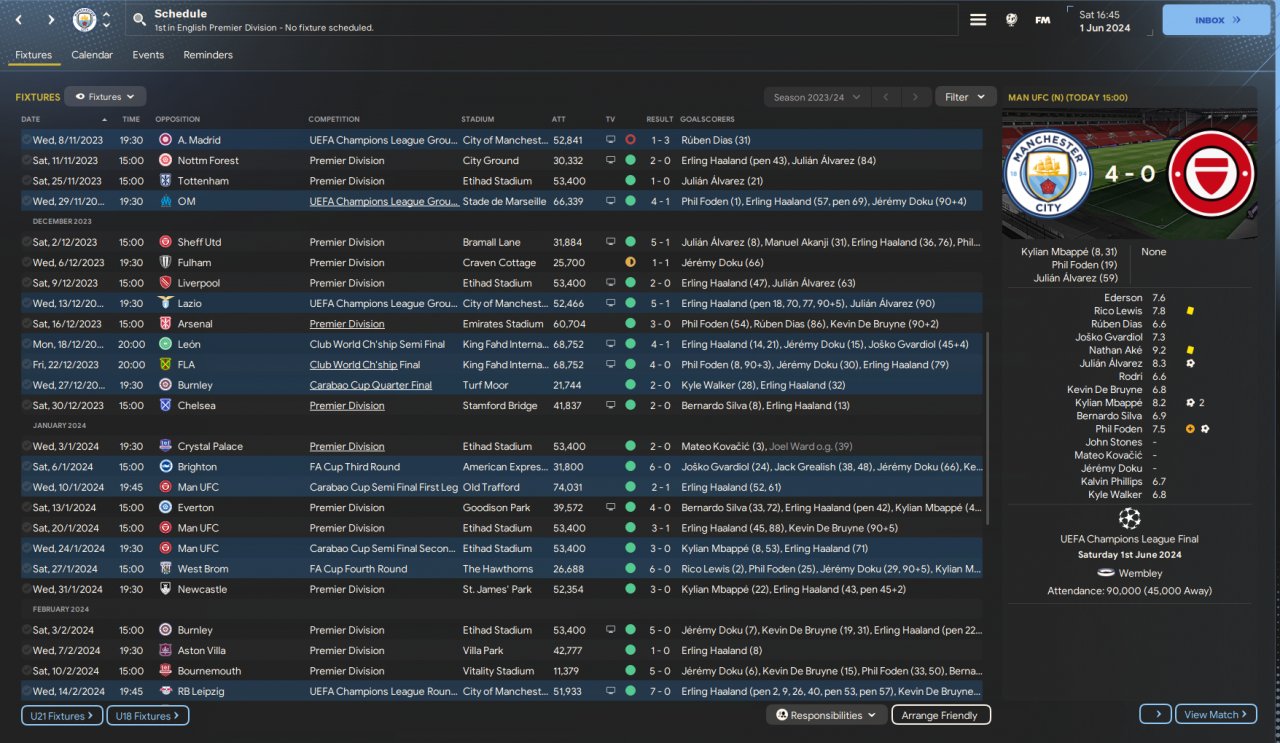The width and height of the screenshot is (1280, 743).
Task: Go forward using the forward arrow
Action: pyautogui.click(x=51, y=20)
